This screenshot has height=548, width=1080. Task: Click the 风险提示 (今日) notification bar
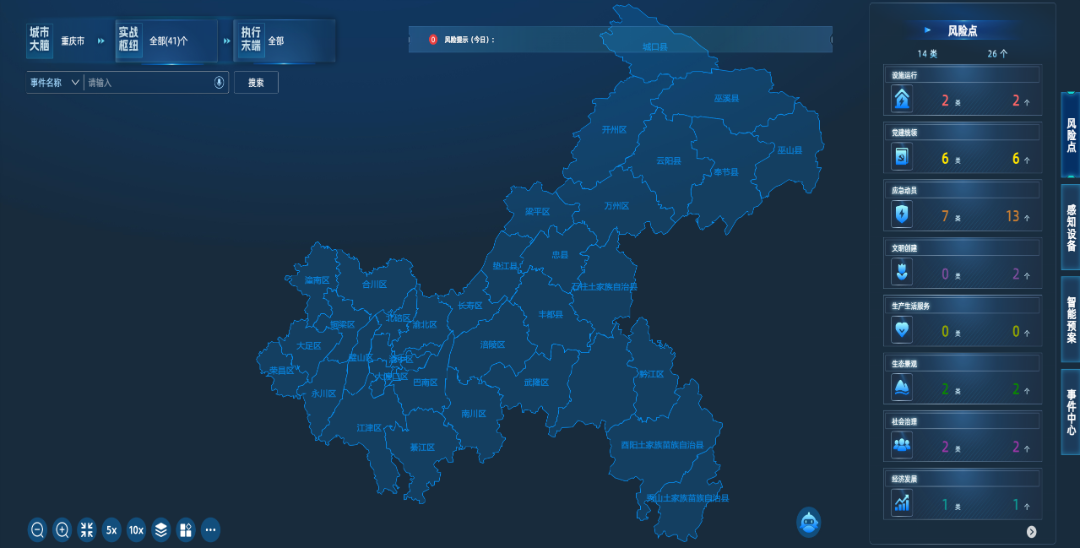[621, 40]
